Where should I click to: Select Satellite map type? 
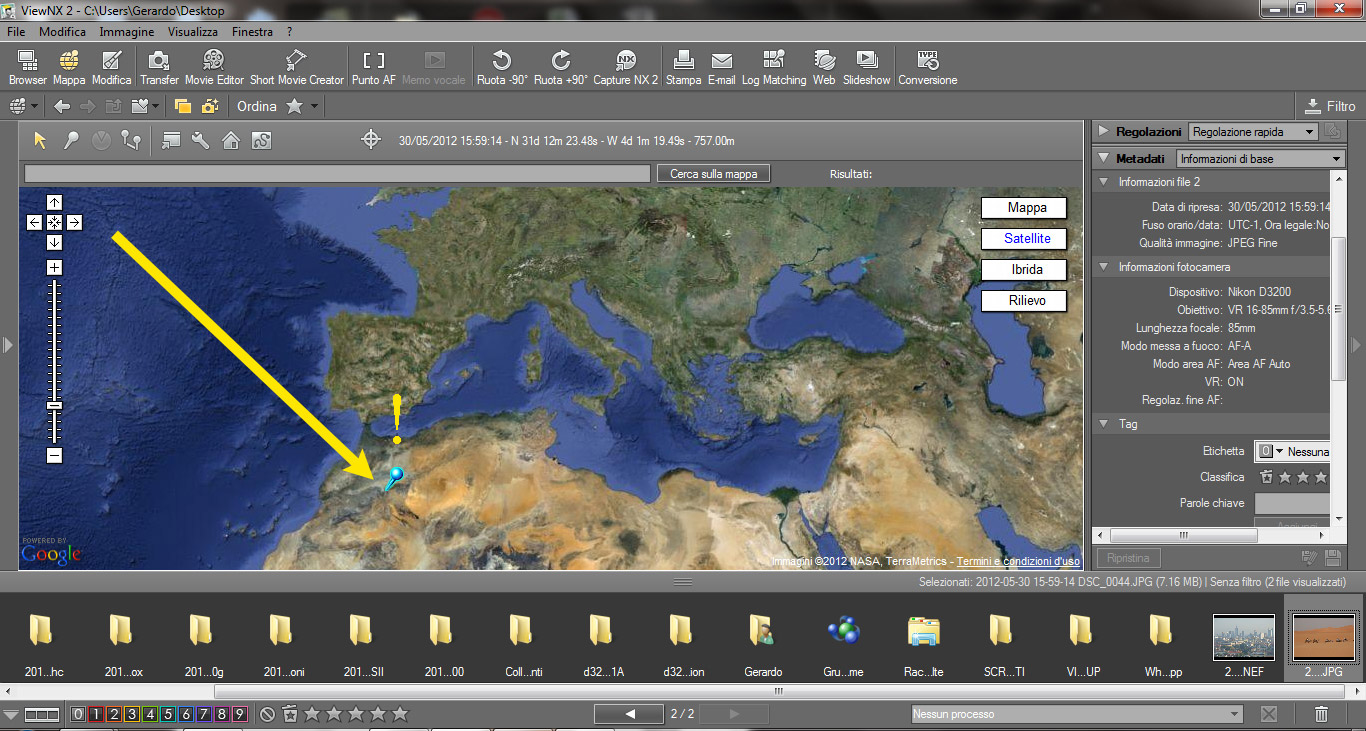pos(1023,239)
